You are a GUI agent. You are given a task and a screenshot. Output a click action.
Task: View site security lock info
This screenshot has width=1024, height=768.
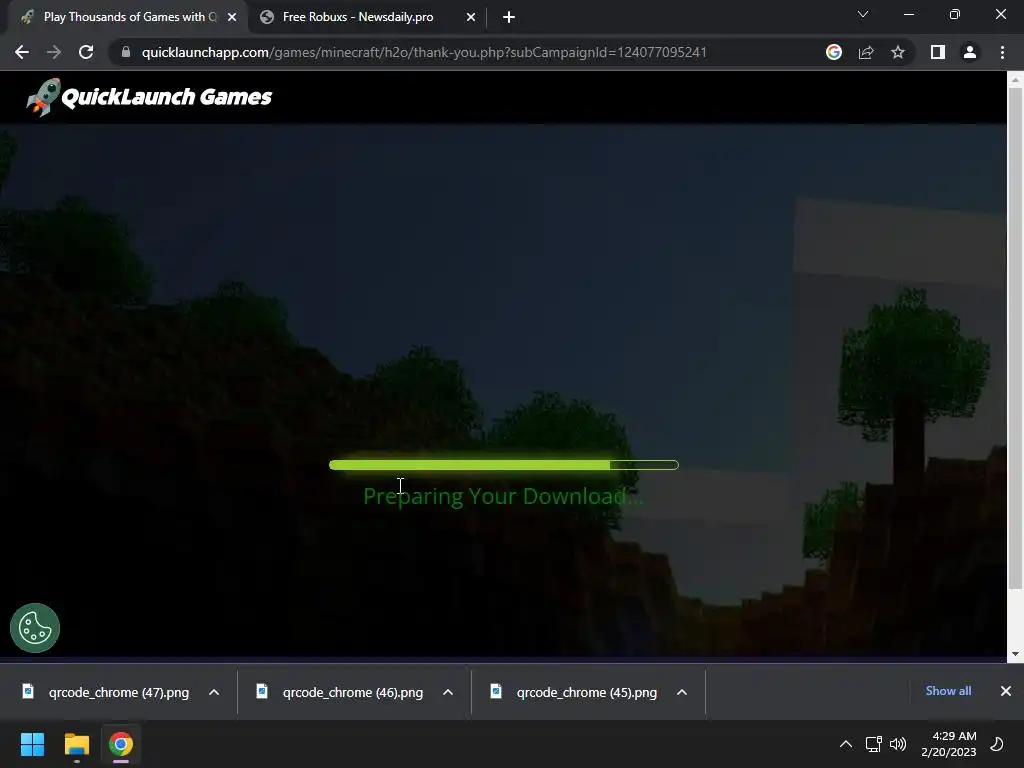click(x=126, y=52)
